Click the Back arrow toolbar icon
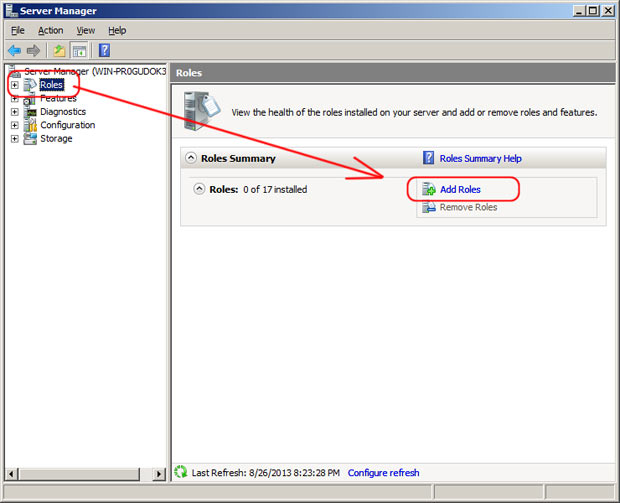620x503 pixels. [14, 51]
